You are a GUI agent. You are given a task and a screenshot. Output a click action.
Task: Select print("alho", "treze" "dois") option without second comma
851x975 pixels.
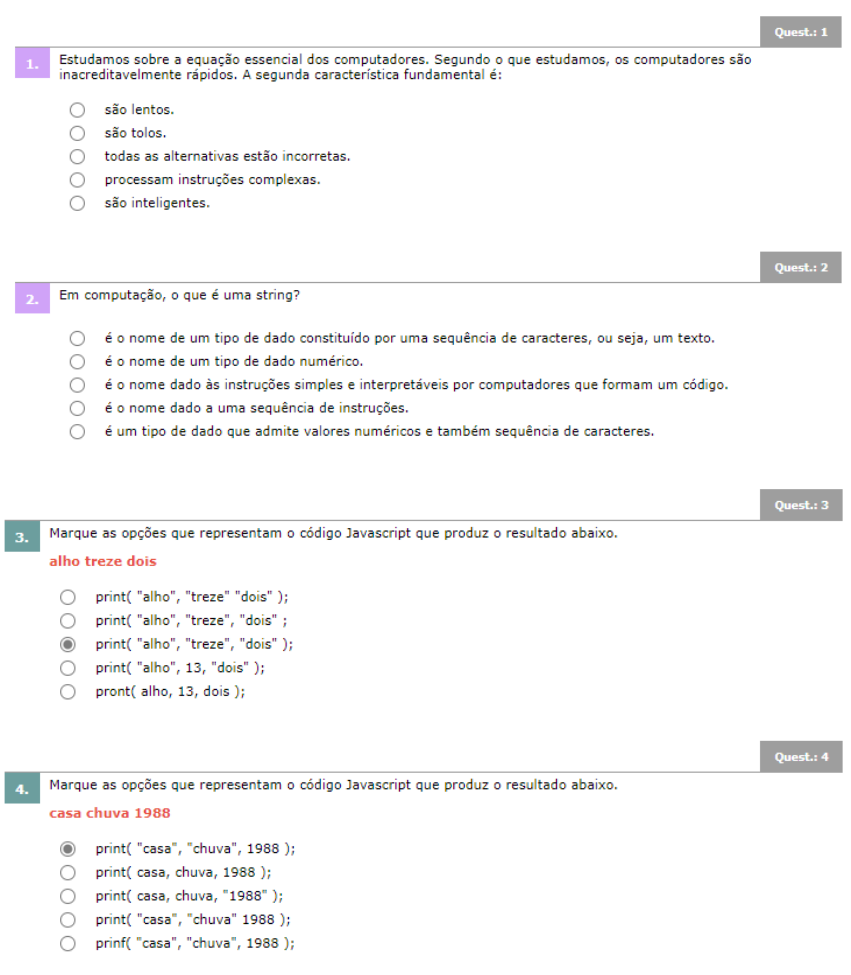pos(68,597)
